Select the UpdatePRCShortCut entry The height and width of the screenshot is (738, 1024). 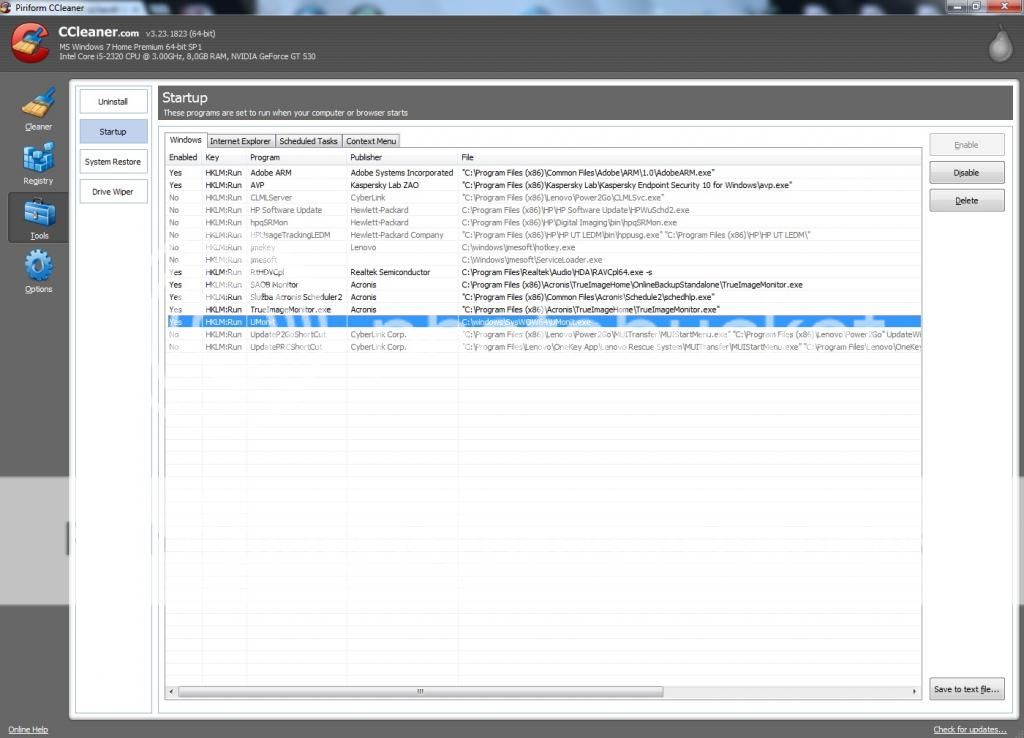tap(543, 347)
